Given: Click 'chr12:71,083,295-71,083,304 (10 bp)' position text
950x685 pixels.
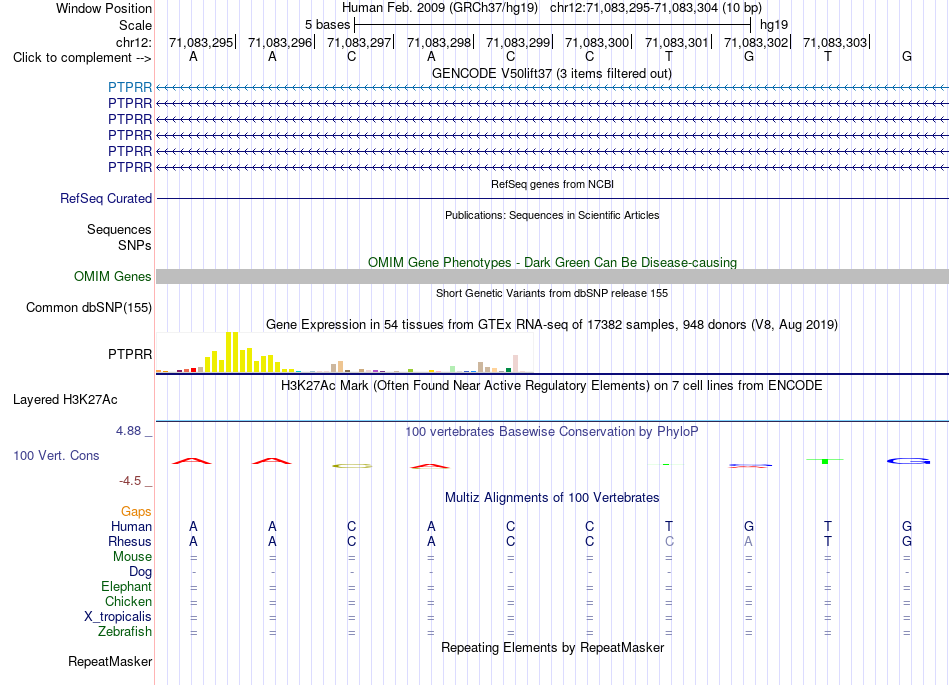Looking at the screenshot, I should pyautogui.click(x=656, y=8).
